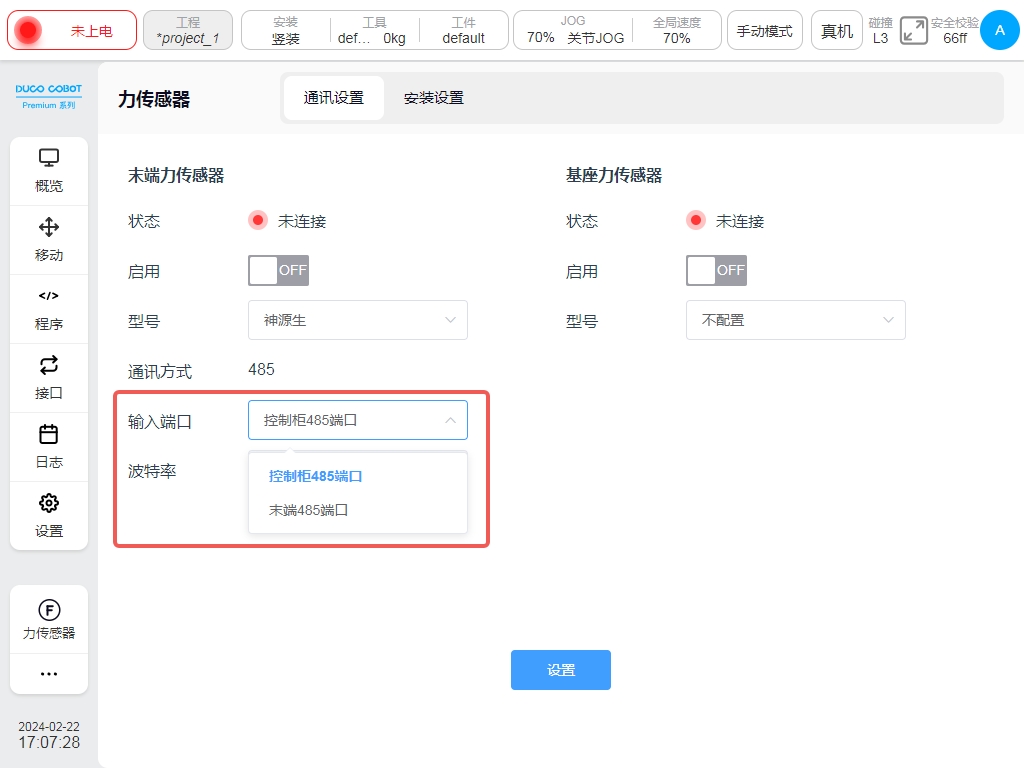Open the 概览 overview page icon
The height and width of the screenshot is (768, 1024).
point(49,159)
